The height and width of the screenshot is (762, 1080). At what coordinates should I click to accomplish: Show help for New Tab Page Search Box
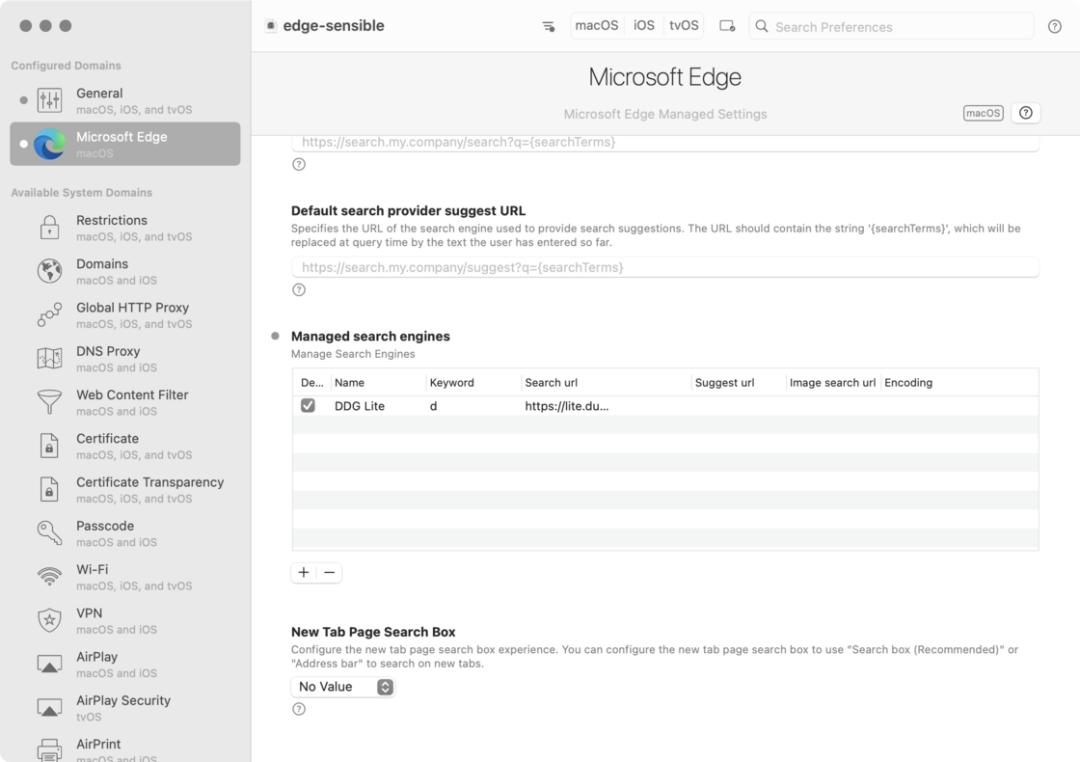[x=299, y=710]
